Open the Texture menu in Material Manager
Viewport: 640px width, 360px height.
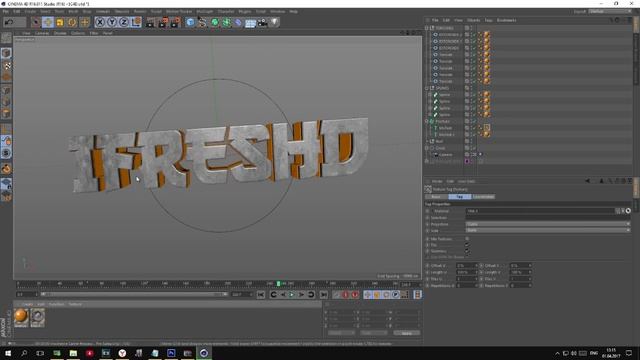75,304
